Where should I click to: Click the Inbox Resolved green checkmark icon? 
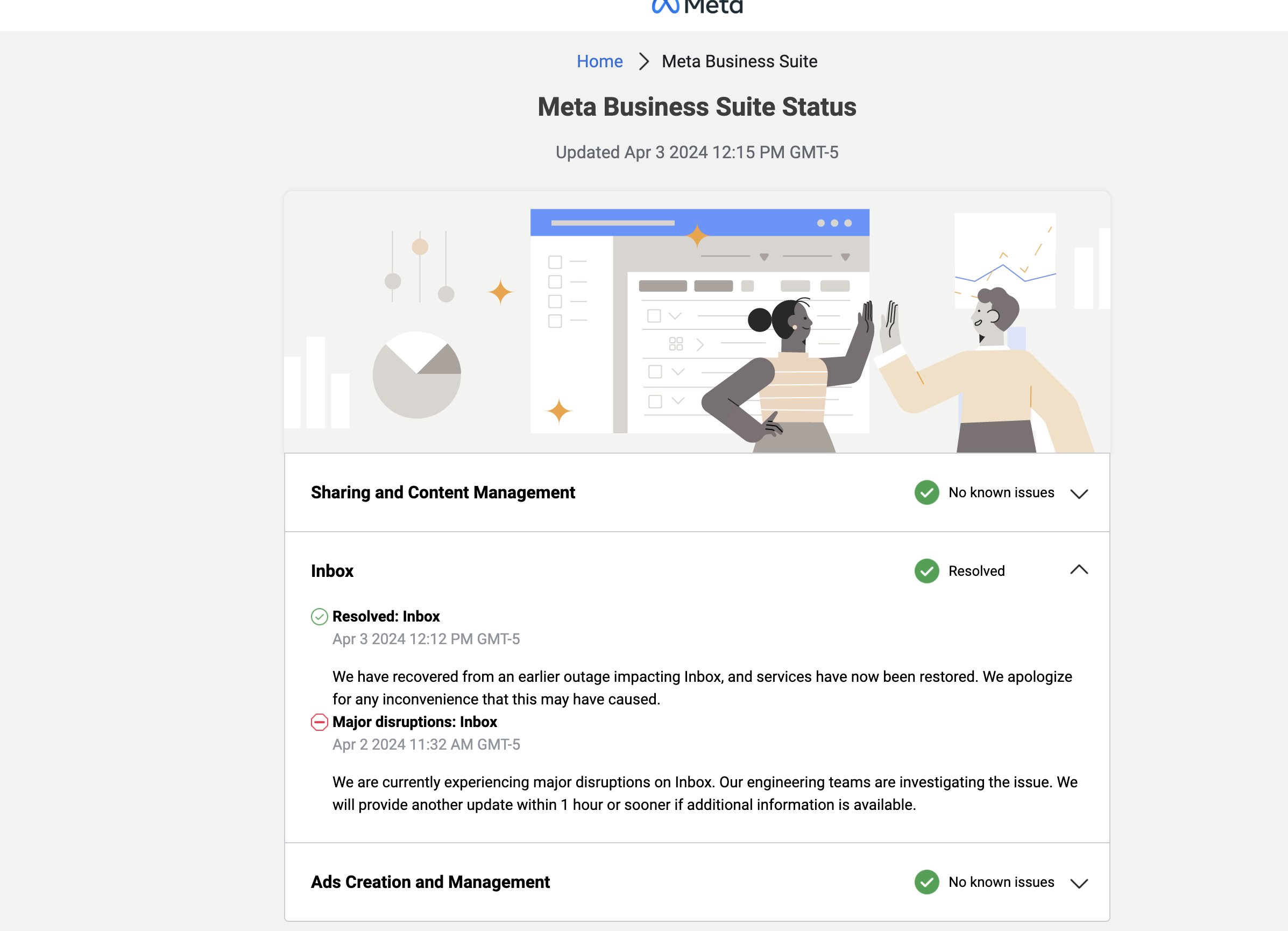click(x=926, y=571)
